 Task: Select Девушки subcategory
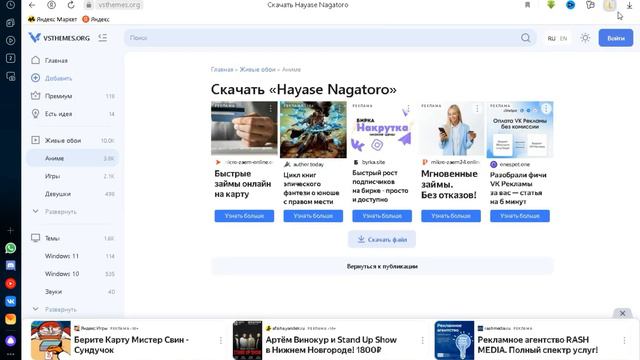pyautogui.click(x=73, y=194)
